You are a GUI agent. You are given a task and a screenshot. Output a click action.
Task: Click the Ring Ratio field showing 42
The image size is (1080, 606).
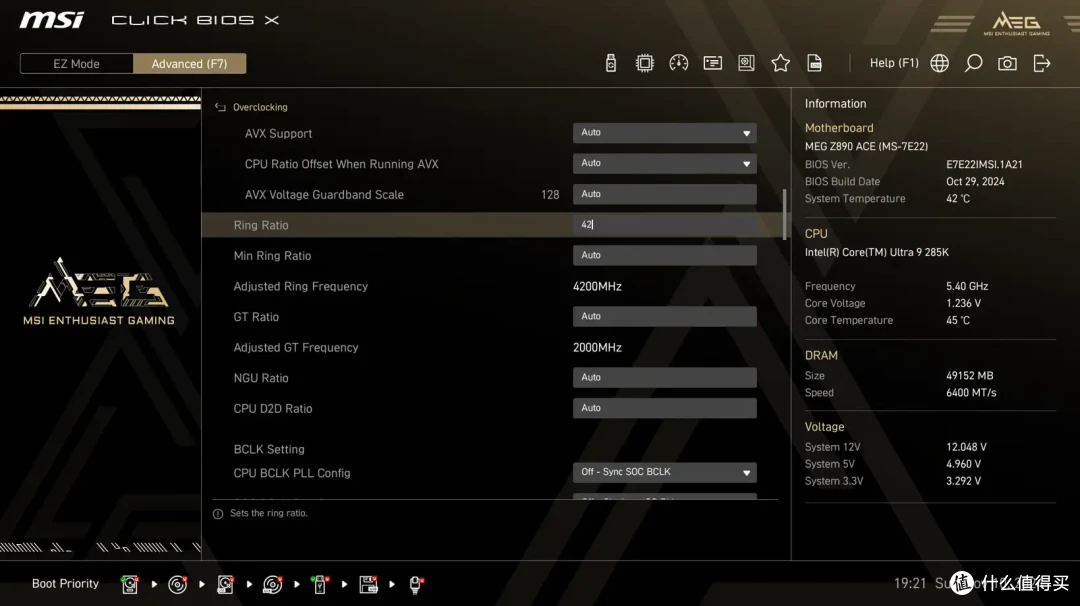tap(665, 224)
